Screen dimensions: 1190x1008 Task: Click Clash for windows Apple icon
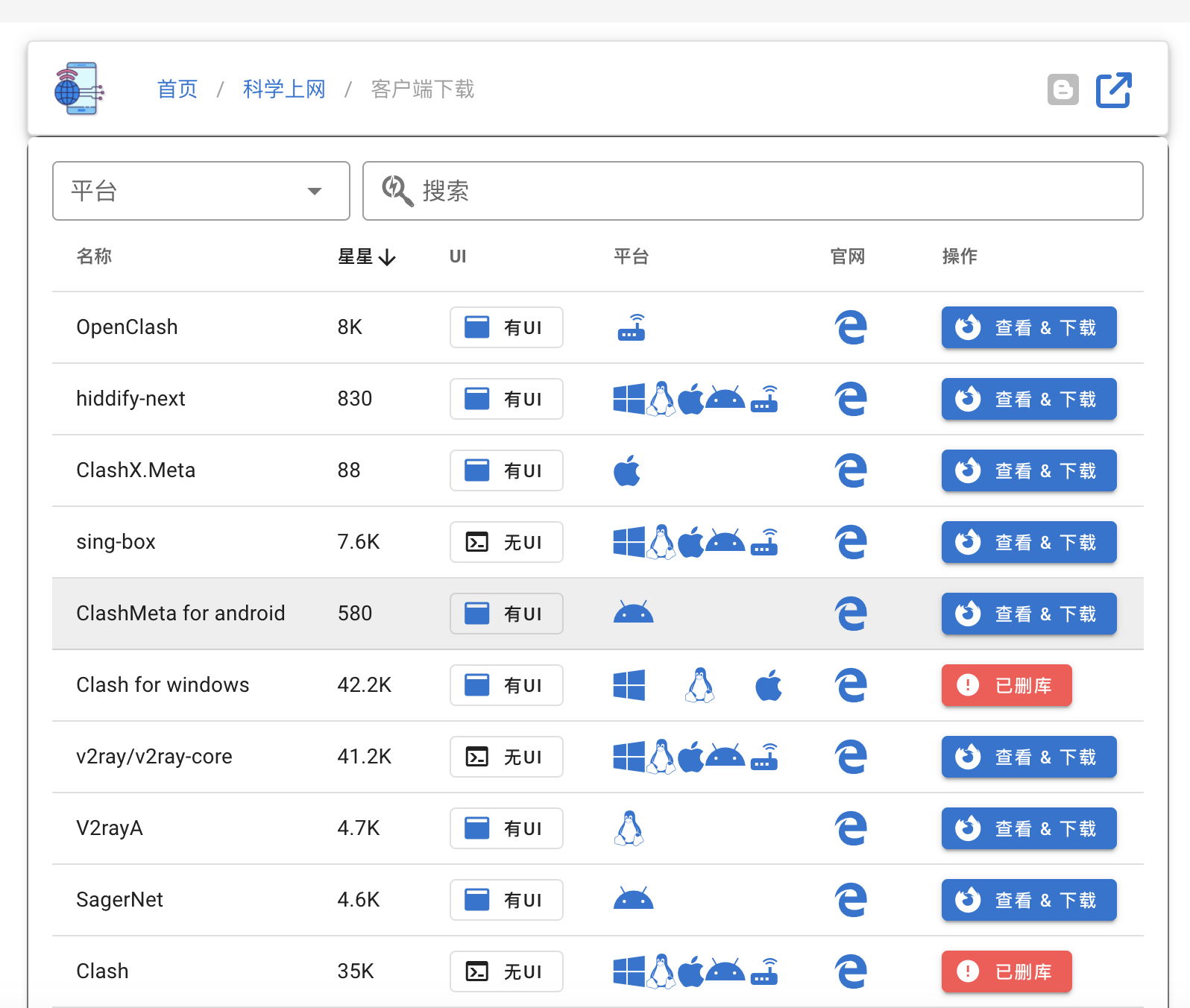coord(769,685)
